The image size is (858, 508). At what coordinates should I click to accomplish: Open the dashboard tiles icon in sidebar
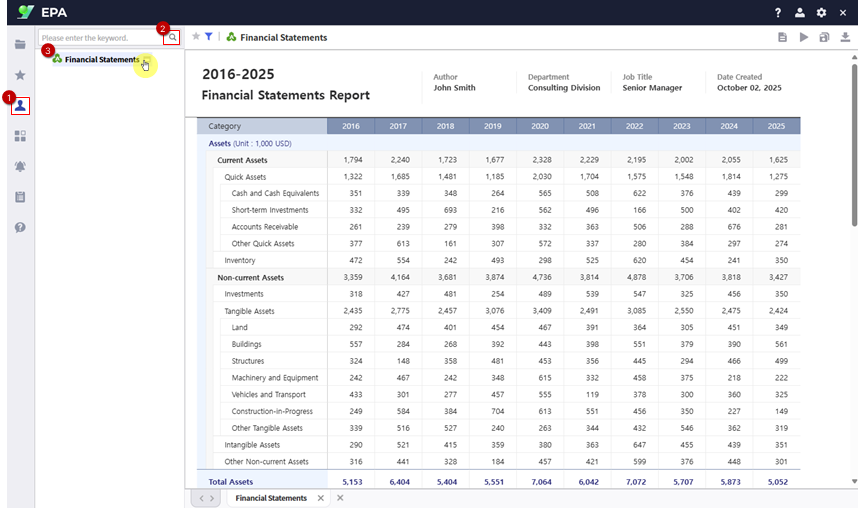(x=20, y=136)
